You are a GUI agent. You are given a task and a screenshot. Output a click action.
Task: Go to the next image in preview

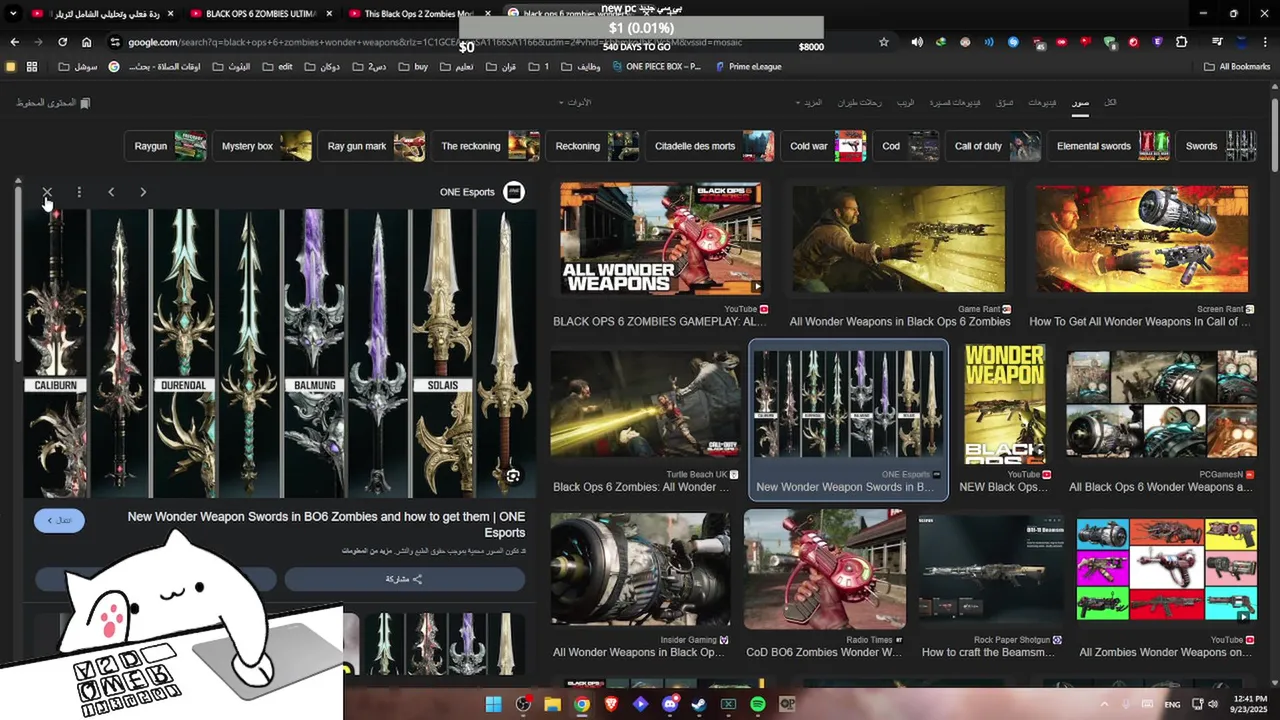pos(143,192)
